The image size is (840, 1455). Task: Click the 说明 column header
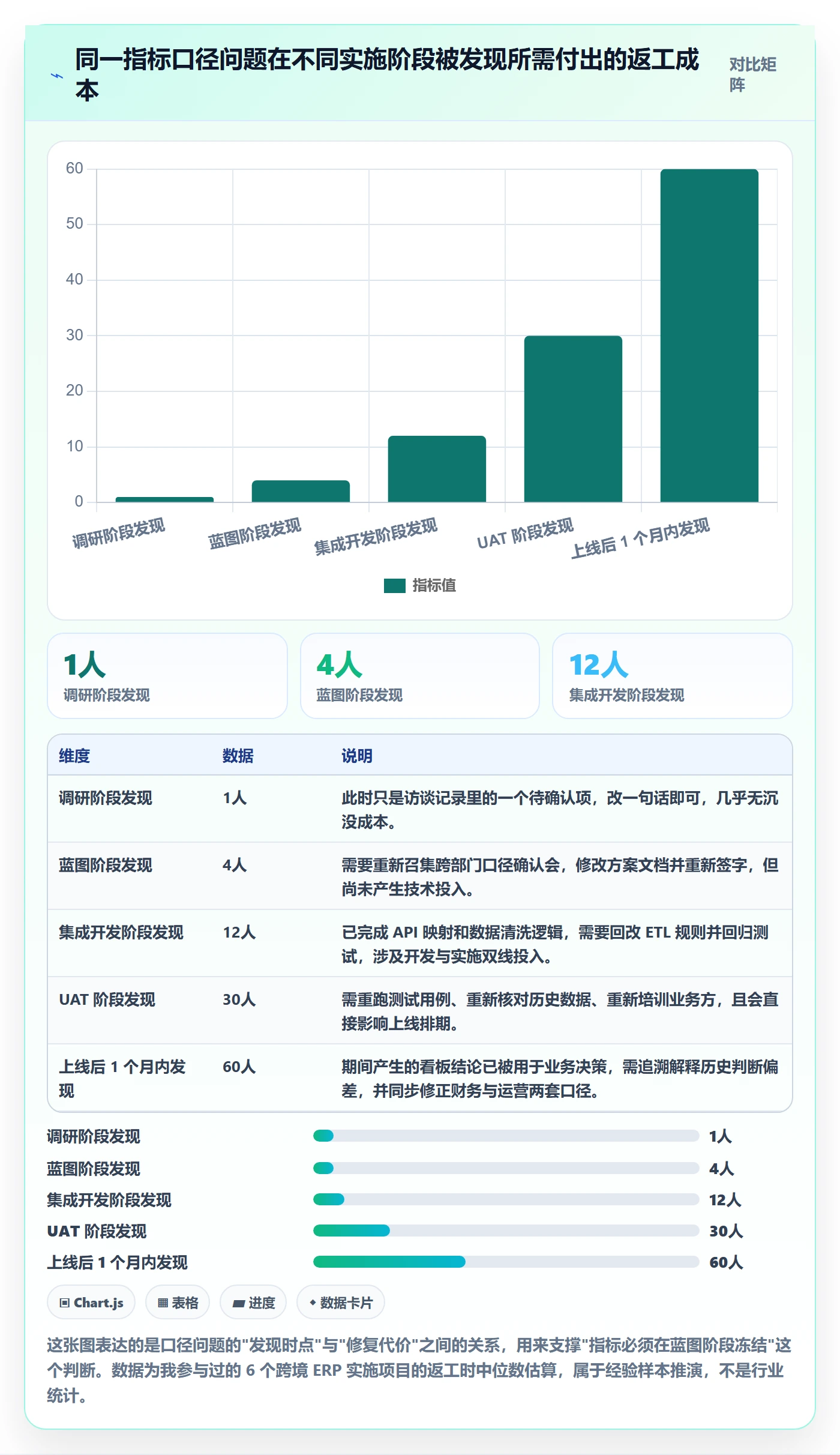[357, 756]
